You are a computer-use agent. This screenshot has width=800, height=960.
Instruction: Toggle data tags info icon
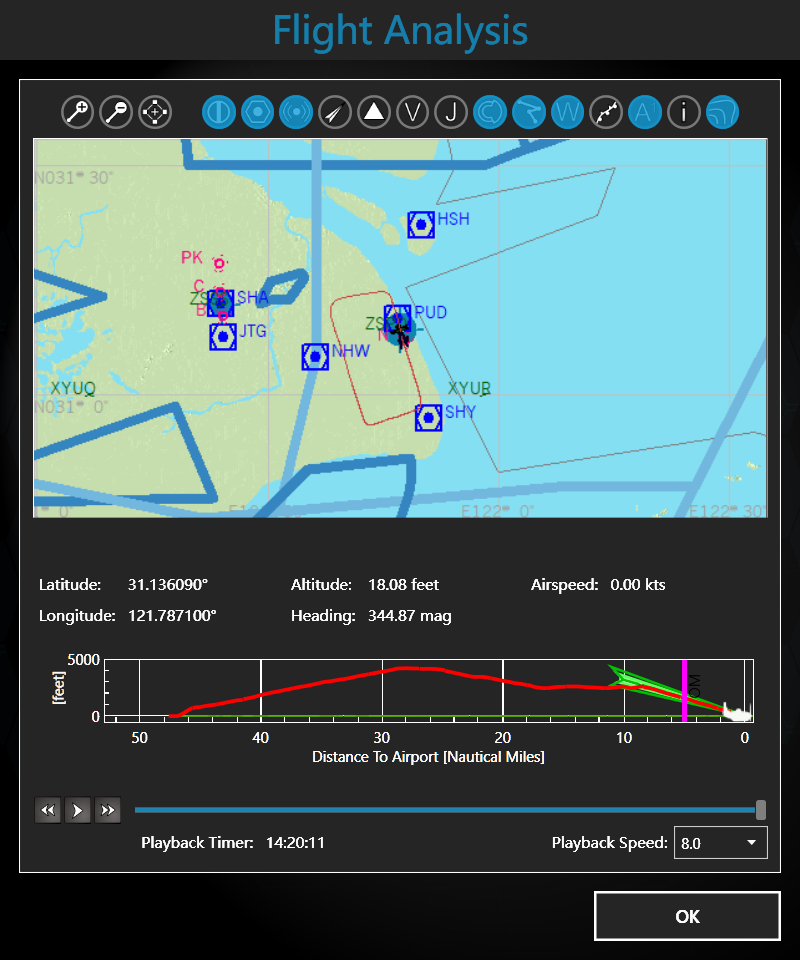(x=684, y=113)
